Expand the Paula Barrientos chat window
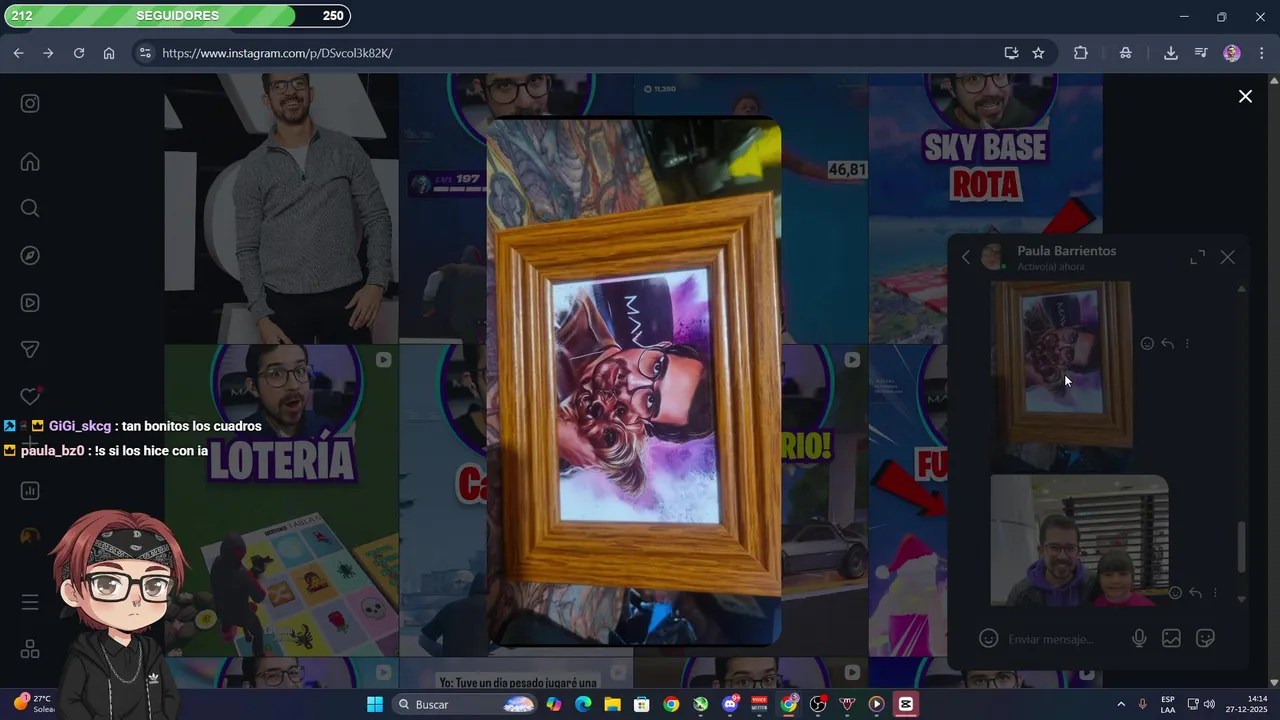Viewport: 1280px width, 720px height. click(1197, 257)
